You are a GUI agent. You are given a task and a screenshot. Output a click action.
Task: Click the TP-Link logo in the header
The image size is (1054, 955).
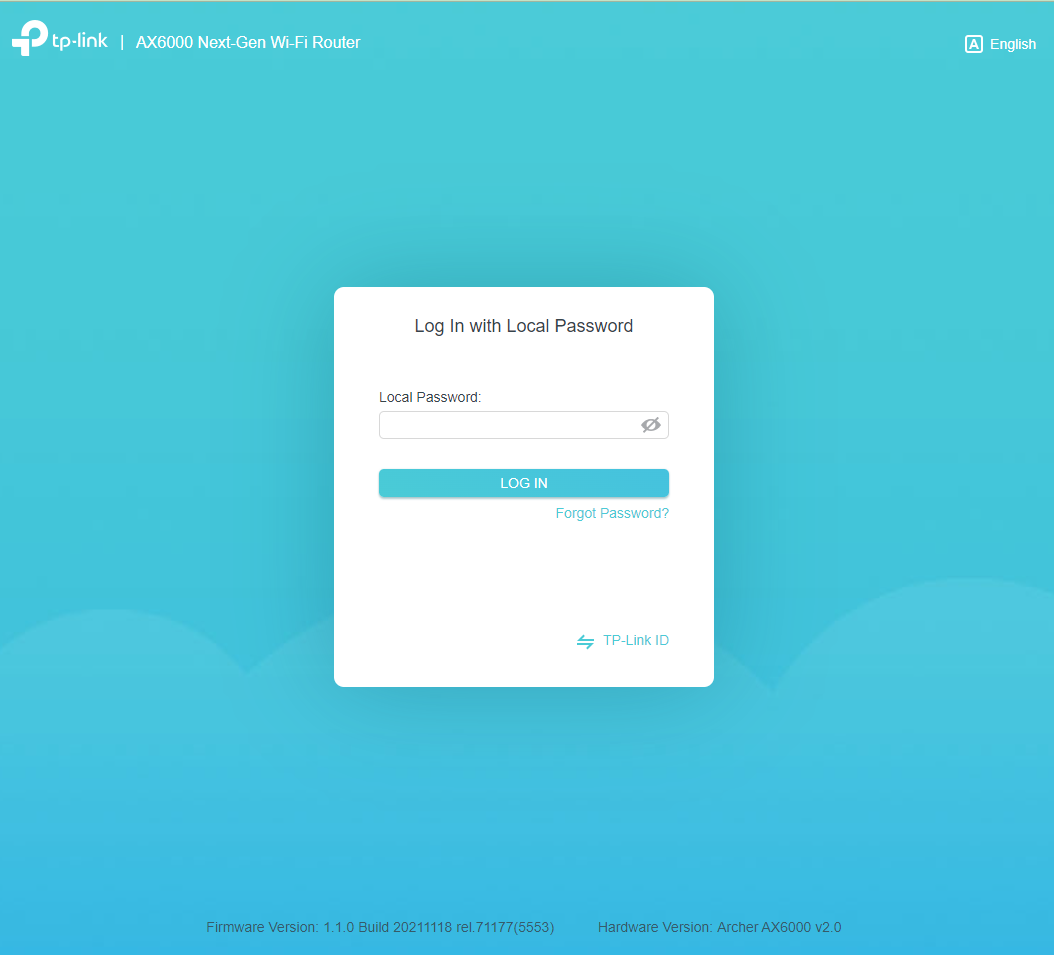tap(60, 38)
